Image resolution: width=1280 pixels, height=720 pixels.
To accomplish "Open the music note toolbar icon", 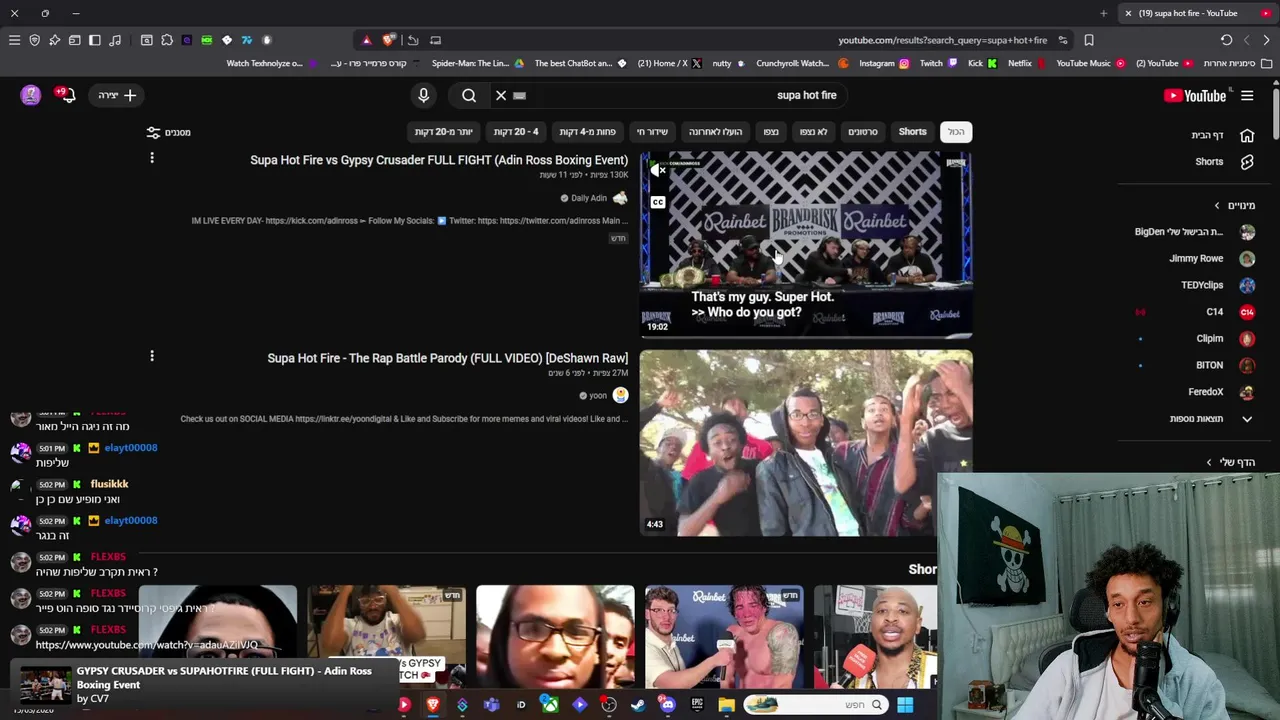I will click(x=115, y=40).
